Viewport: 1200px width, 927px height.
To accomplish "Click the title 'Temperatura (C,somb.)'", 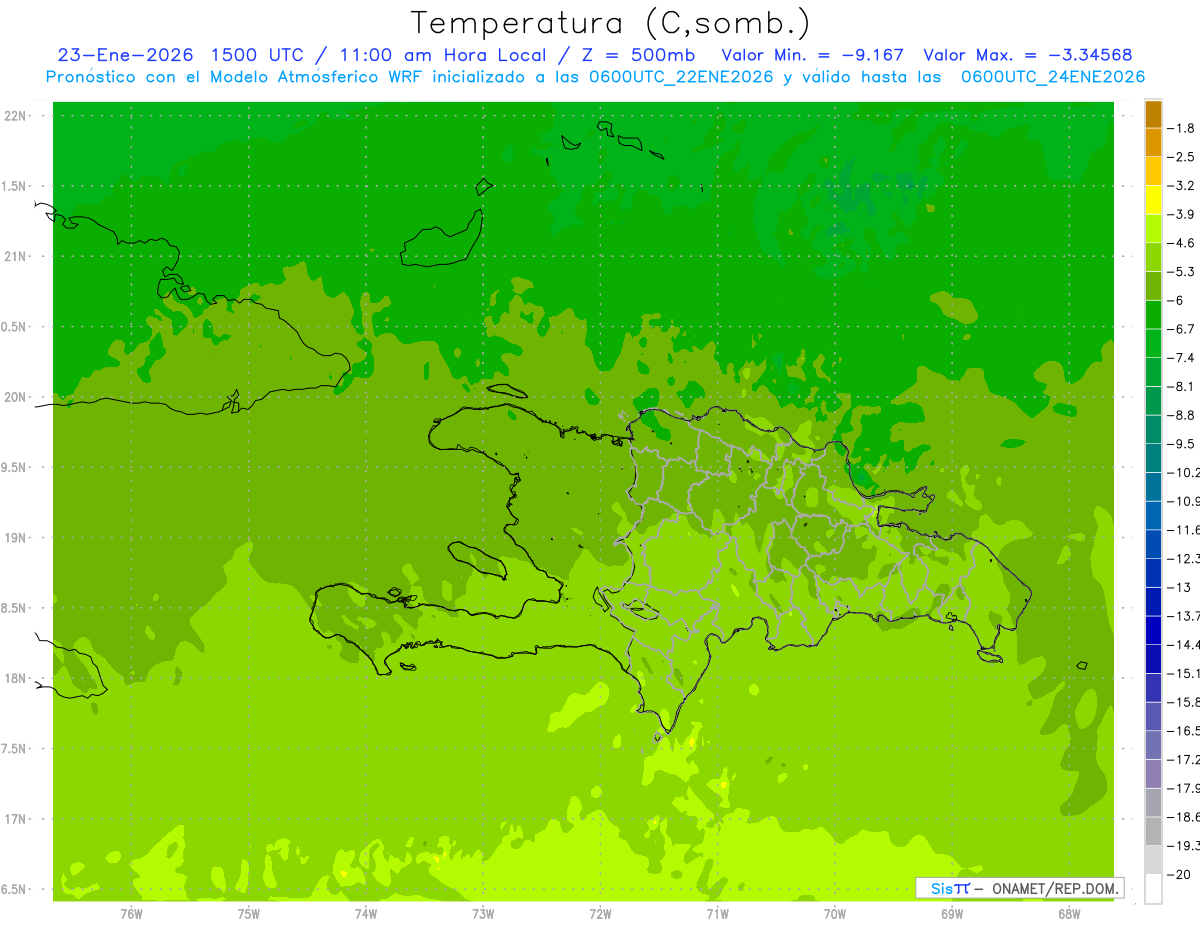I will (x=611, y=23).
